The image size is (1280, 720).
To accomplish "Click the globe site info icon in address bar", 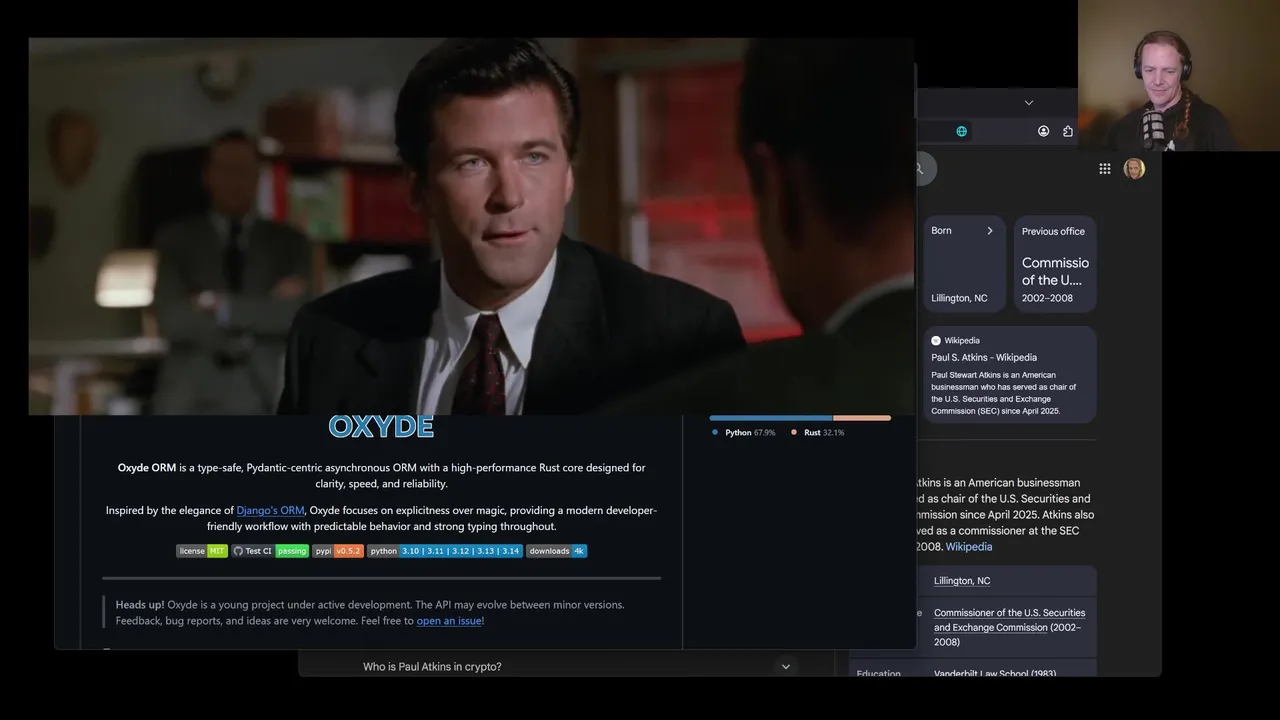I will (962, 131).
